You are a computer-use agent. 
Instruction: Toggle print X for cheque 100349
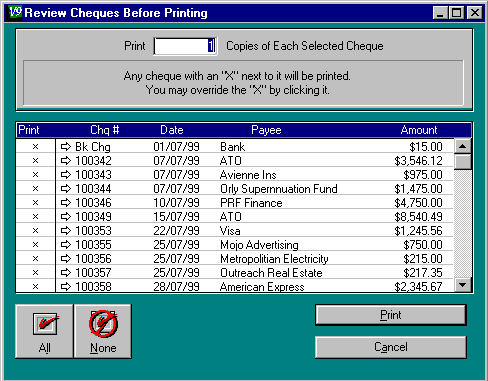[35, 216]
